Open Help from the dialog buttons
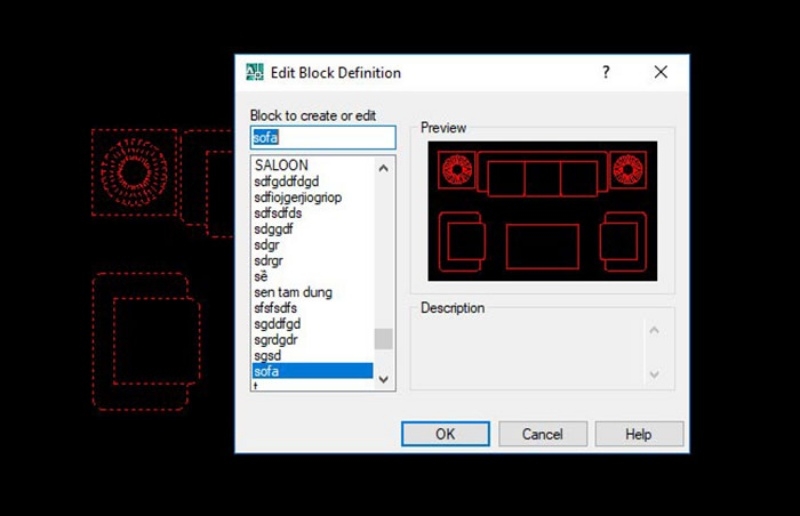 point(639,434)
